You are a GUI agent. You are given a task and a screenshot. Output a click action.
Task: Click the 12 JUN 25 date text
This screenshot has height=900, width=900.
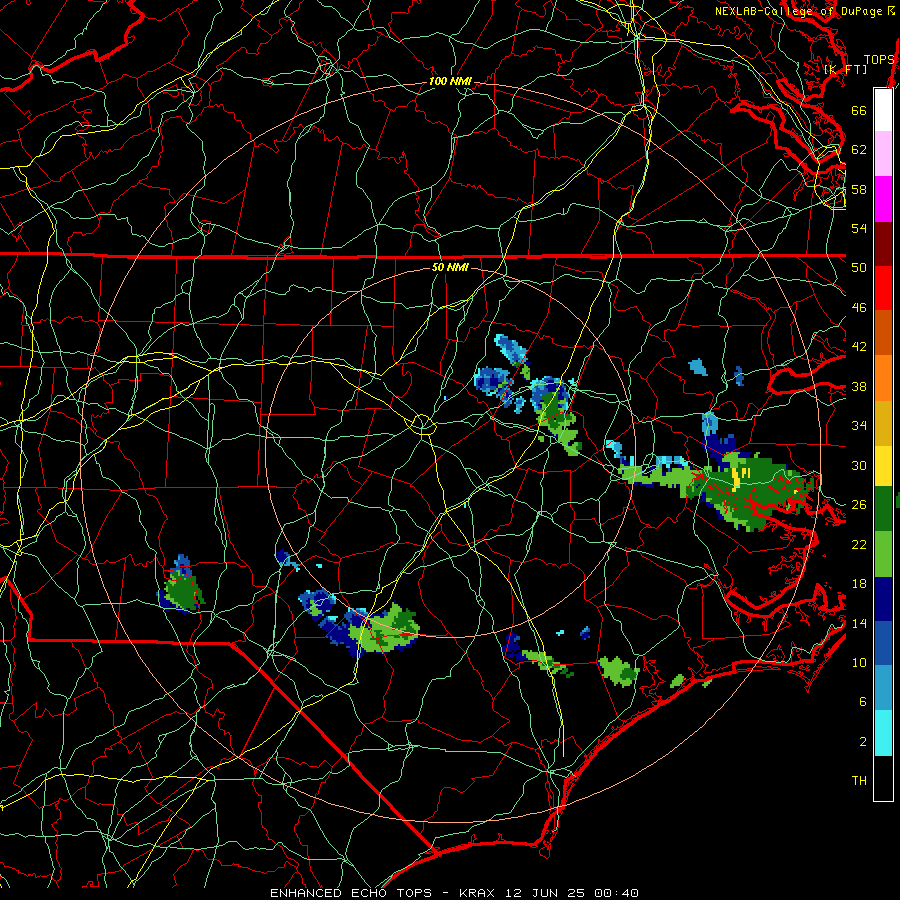pyautogui.click(x=547, y=893)
